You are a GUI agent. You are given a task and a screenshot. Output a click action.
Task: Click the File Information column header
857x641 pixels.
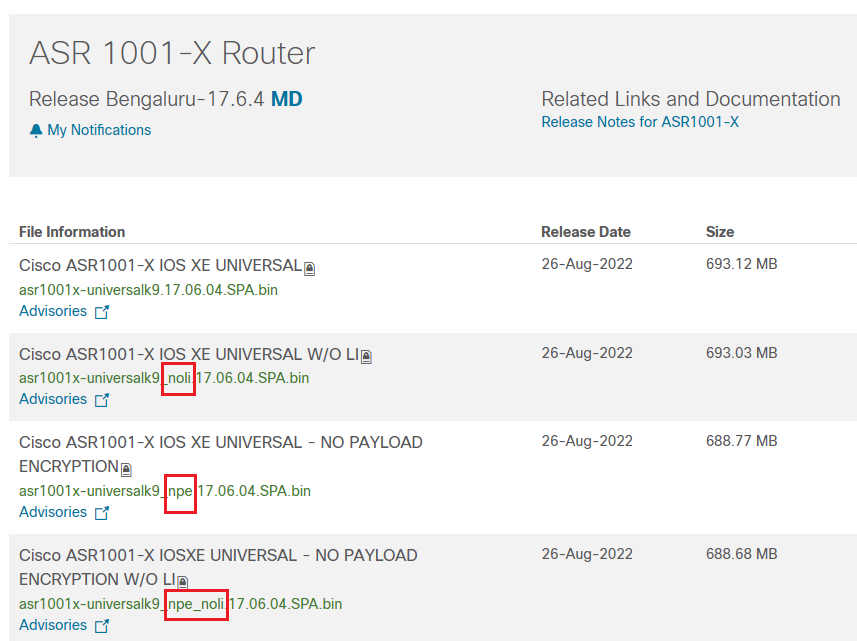pos(72,232)
